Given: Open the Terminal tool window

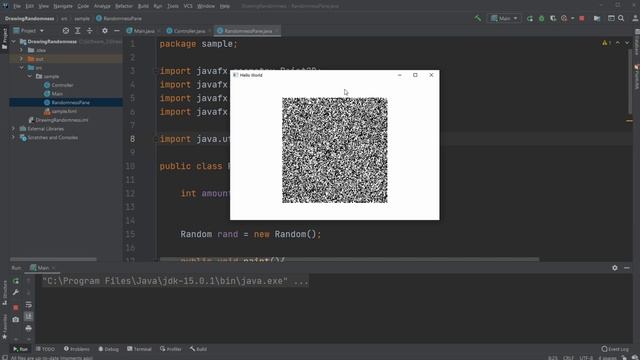Looking at the screenshot, I should click(x=139, y=349).
